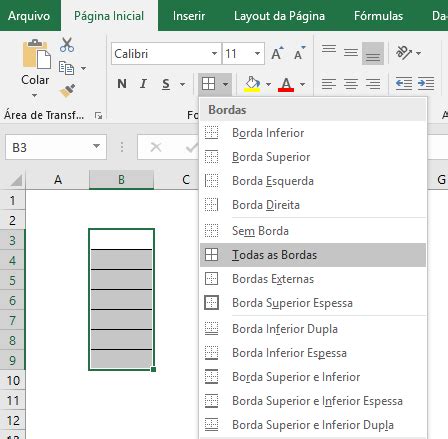This screenshot has width=448, height=439.
Task: Align text to the bottom
Action: (373, 53)
